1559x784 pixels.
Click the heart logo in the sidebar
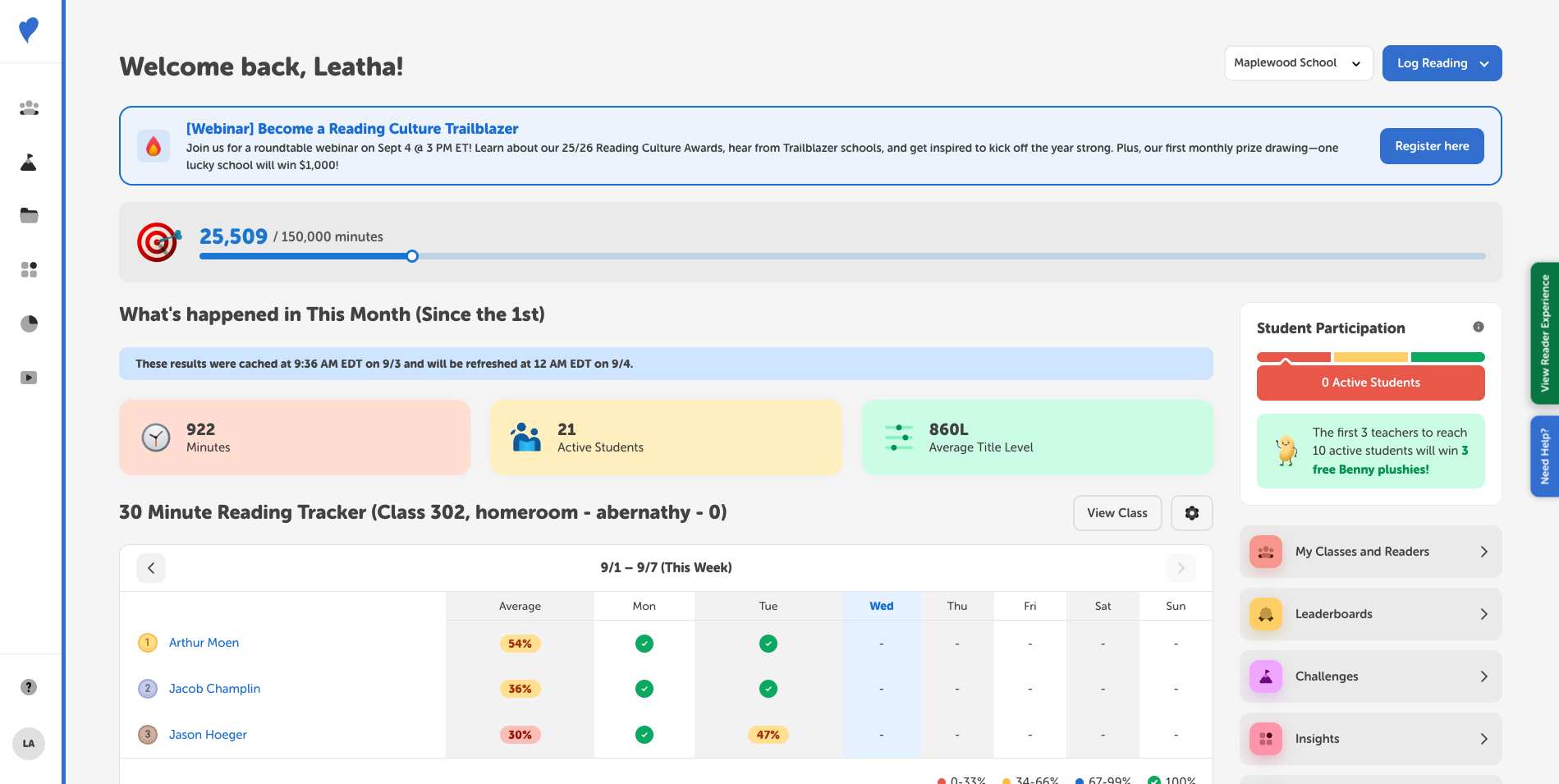(29, 30)
